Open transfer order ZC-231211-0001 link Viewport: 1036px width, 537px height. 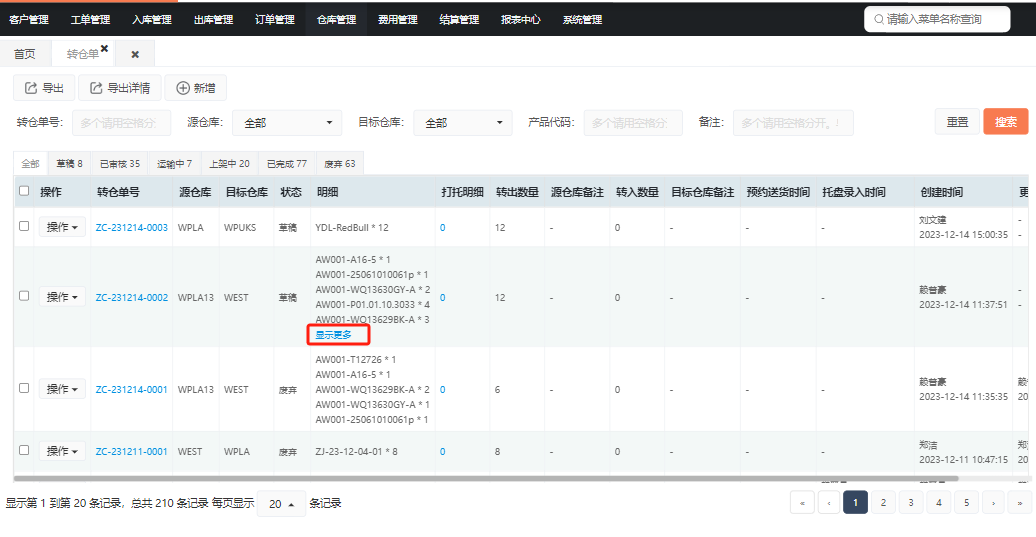[x=131, y=452]
